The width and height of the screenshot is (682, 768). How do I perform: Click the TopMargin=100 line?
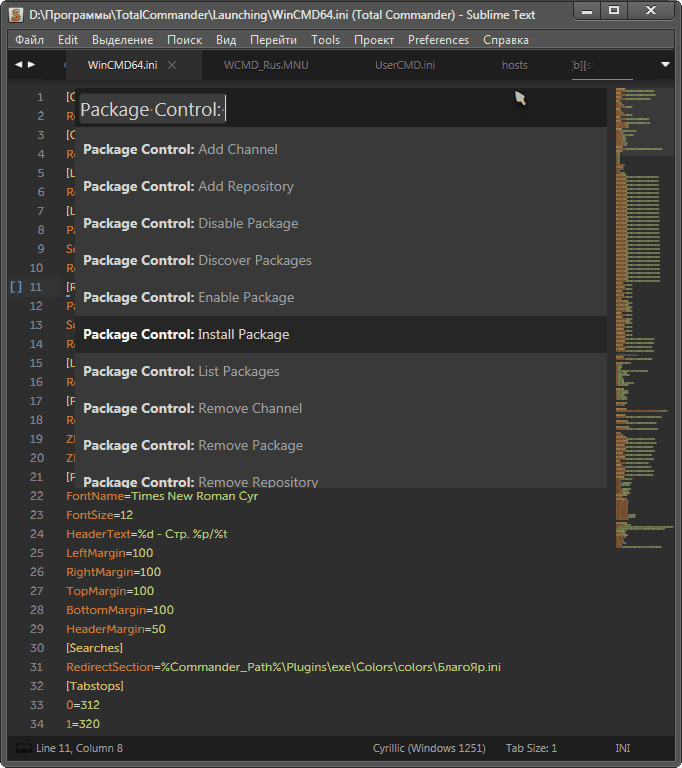point(110,591)
